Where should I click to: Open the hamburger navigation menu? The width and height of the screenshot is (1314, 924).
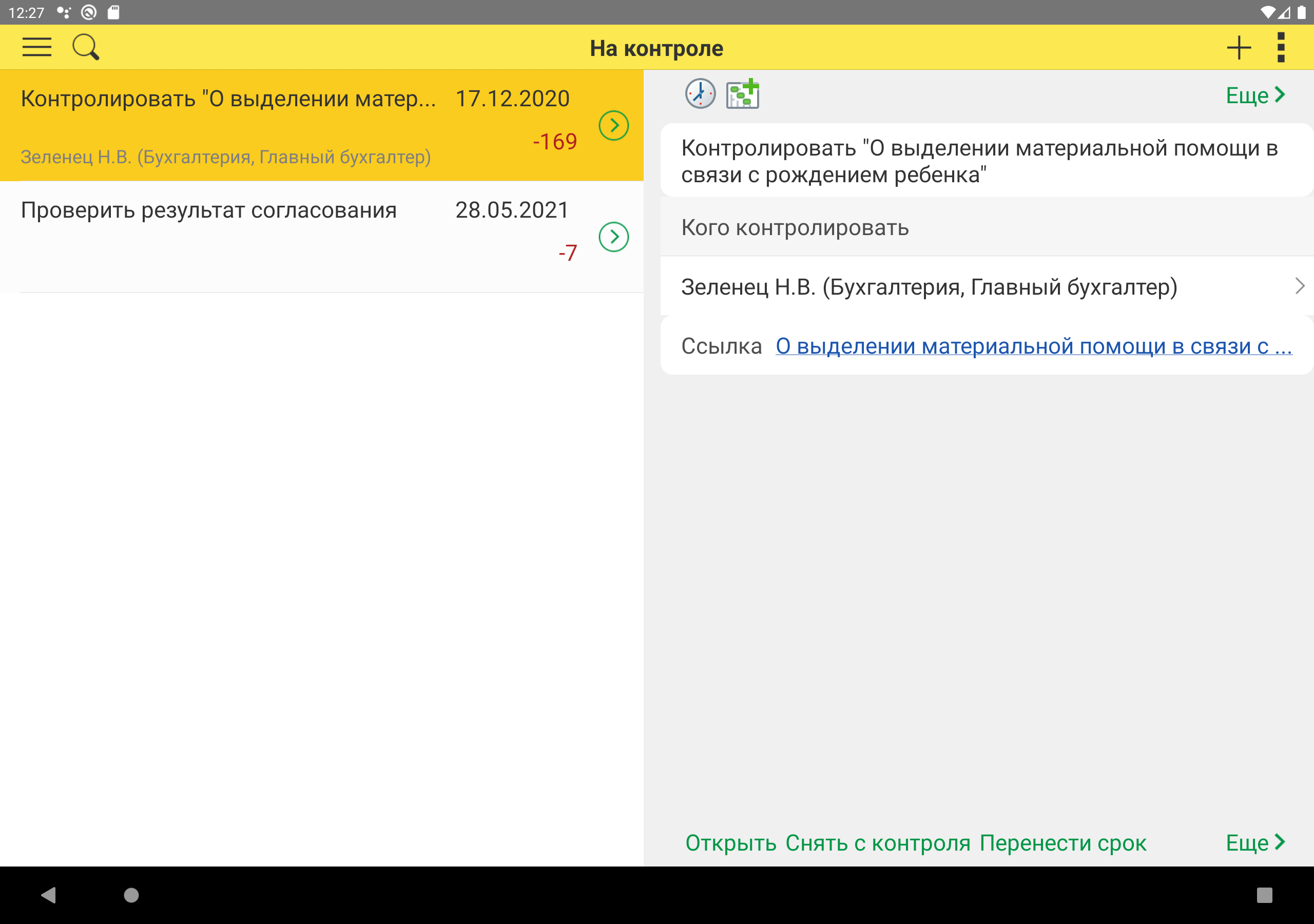(36, 48)
